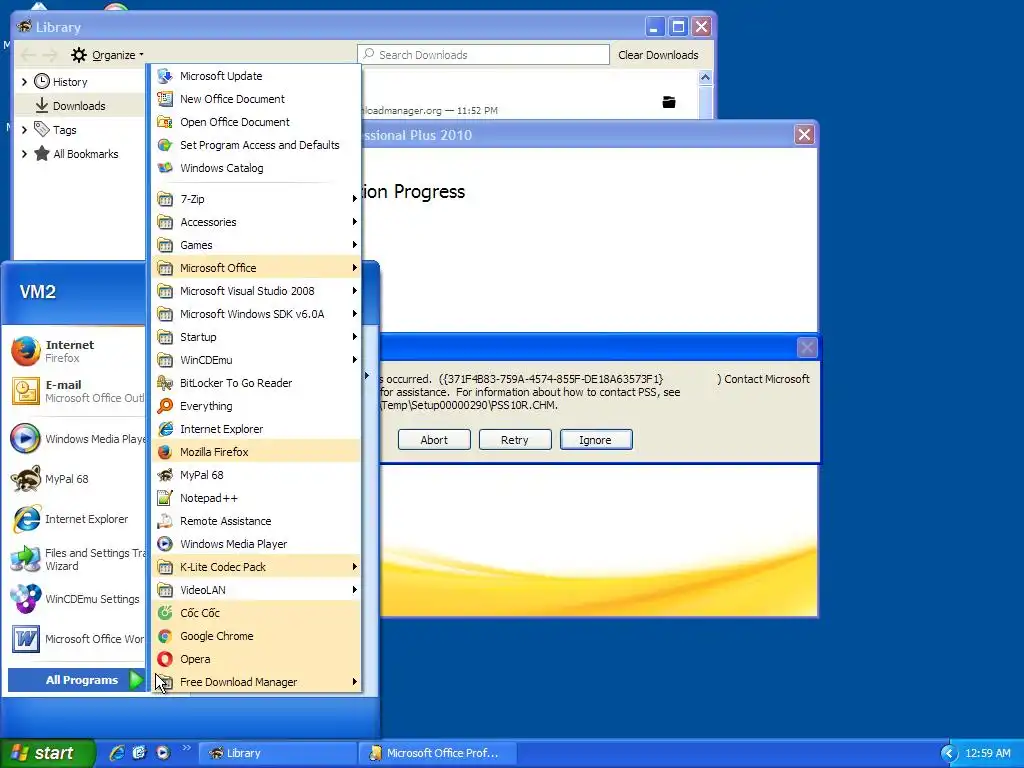The width and height of the screenshot is (1024, 768).
Task: Expand Microsoft Windows SDK v6.0A folder
Action: tap(256, 314)
